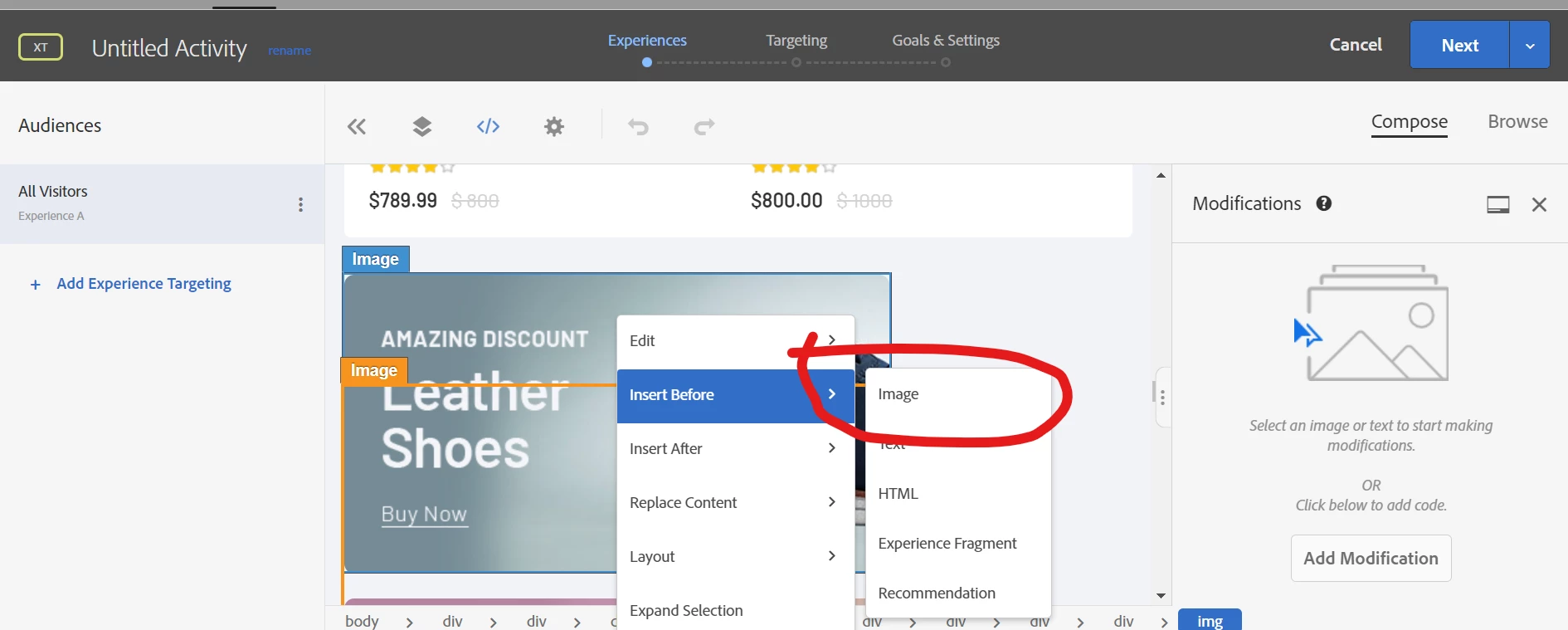Open the code editor icon
Screen dimensions: 1568x630
[x=488, y=126]
